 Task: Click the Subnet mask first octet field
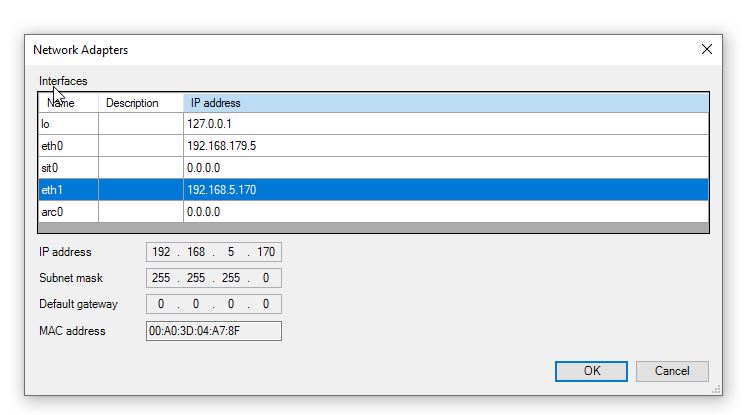click(161, 278)
